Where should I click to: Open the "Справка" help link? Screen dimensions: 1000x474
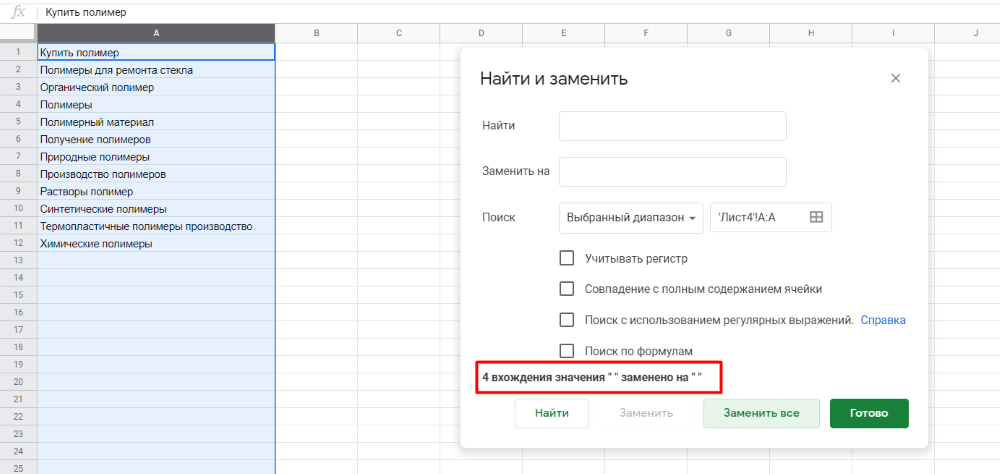883,320
